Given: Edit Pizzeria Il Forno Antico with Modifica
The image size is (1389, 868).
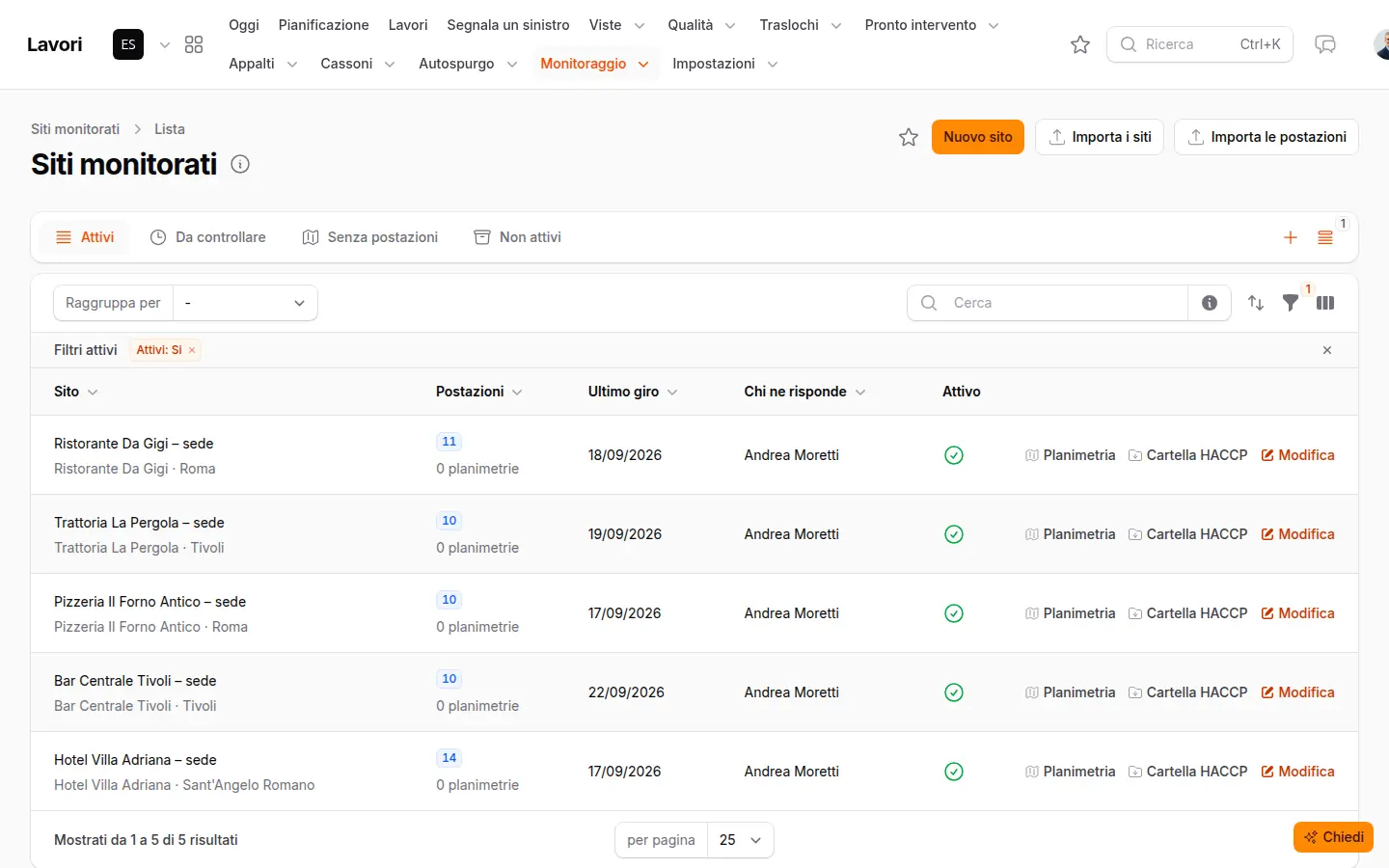Looking at the screenshot, I should tap(1297, 613).
